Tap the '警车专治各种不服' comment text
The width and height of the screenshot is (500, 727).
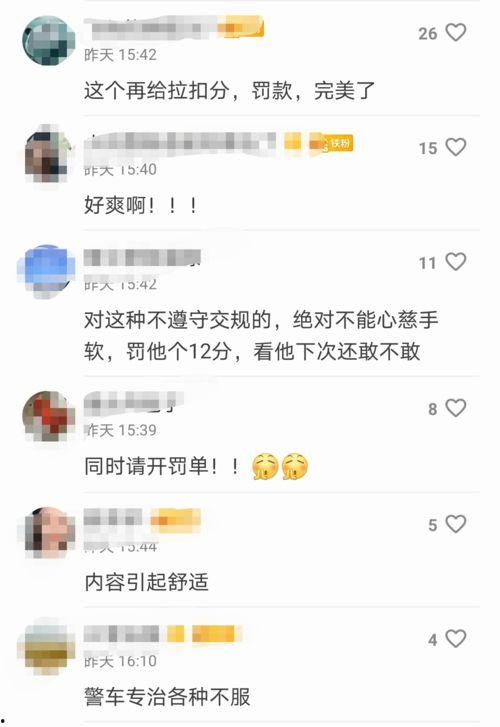point(167,696)
